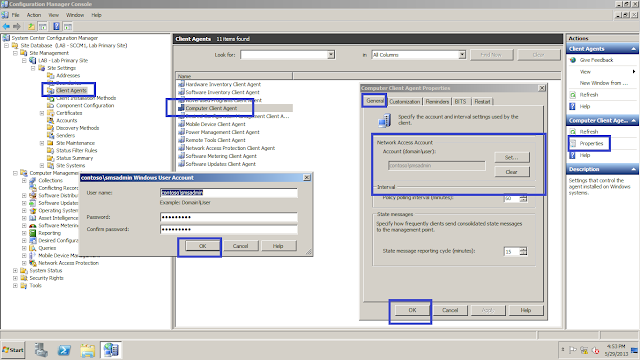Switch to the Reminders tab
The height and width of the screenshot is (360, 640).
(437, 102)
